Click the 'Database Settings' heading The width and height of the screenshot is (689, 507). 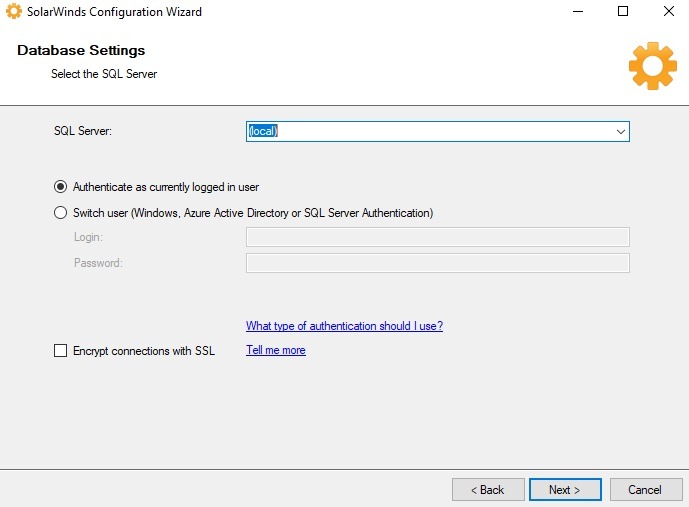[81, 50]
